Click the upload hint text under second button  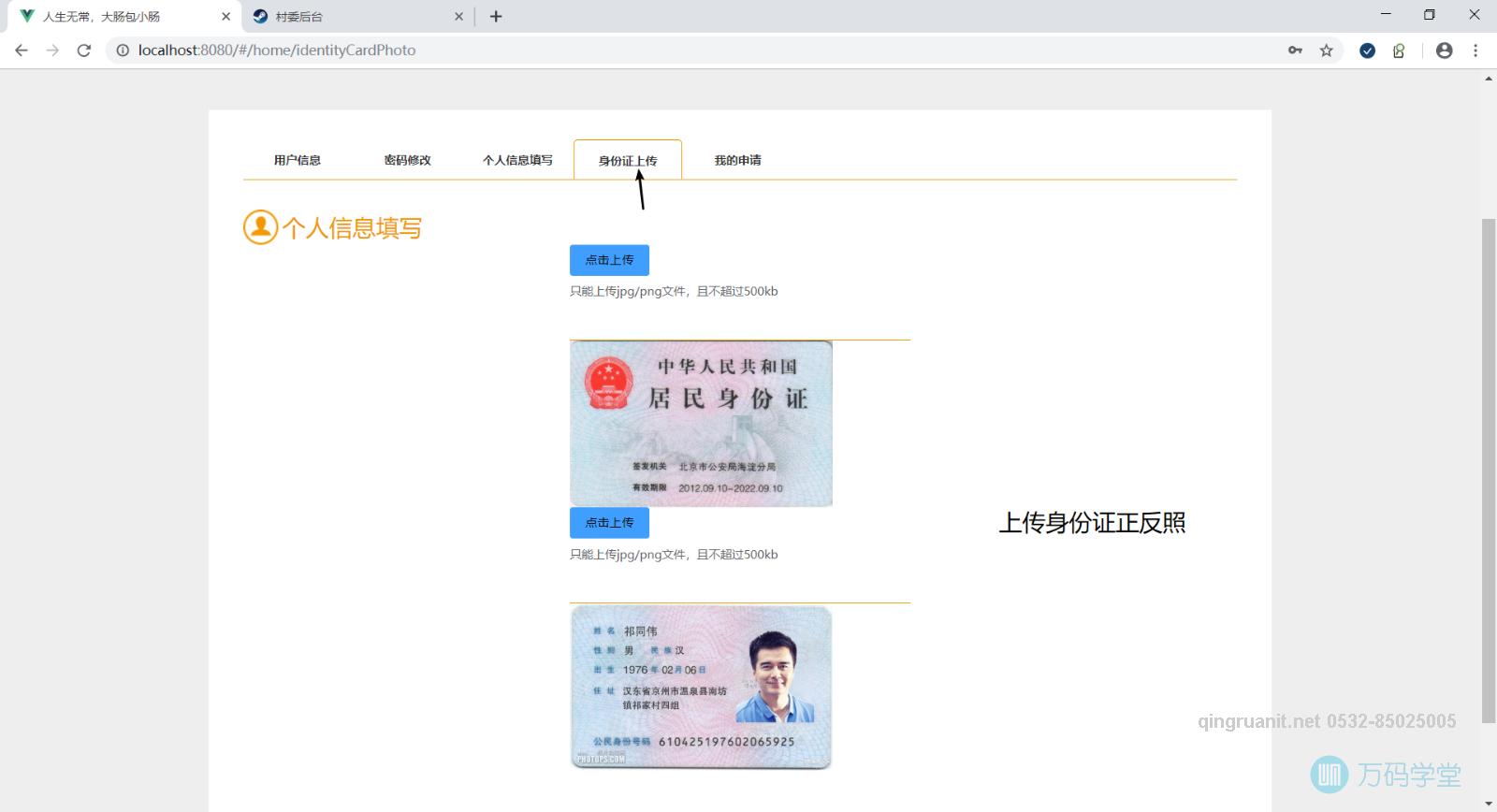click(x=674, y=554)
